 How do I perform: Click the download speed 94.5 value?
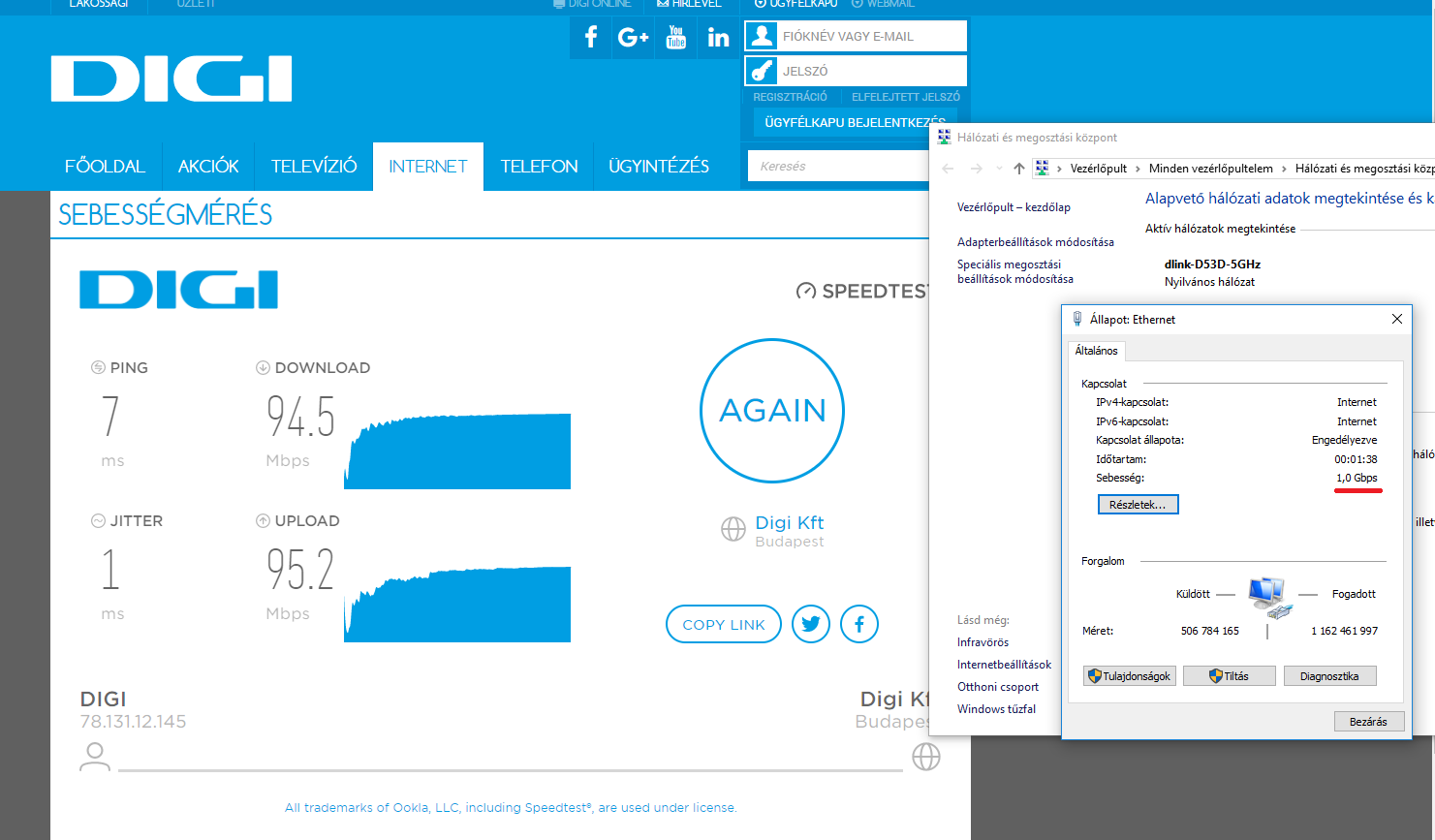tap(301, 417)
